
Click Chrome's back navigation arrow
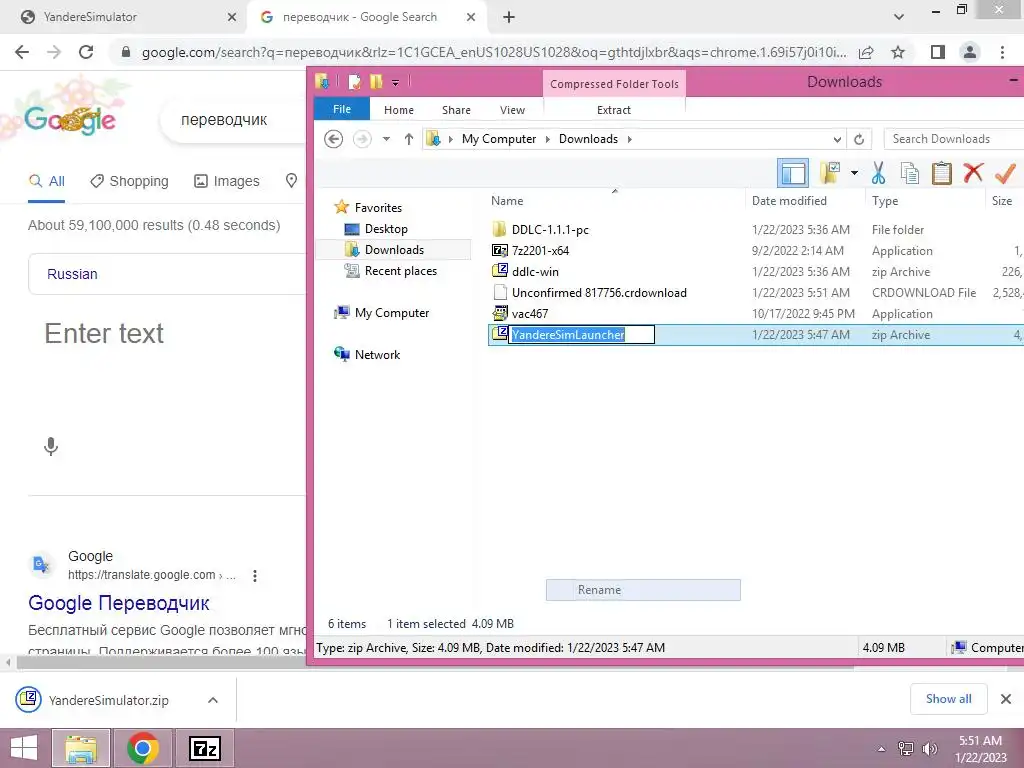tap(22, 52)
